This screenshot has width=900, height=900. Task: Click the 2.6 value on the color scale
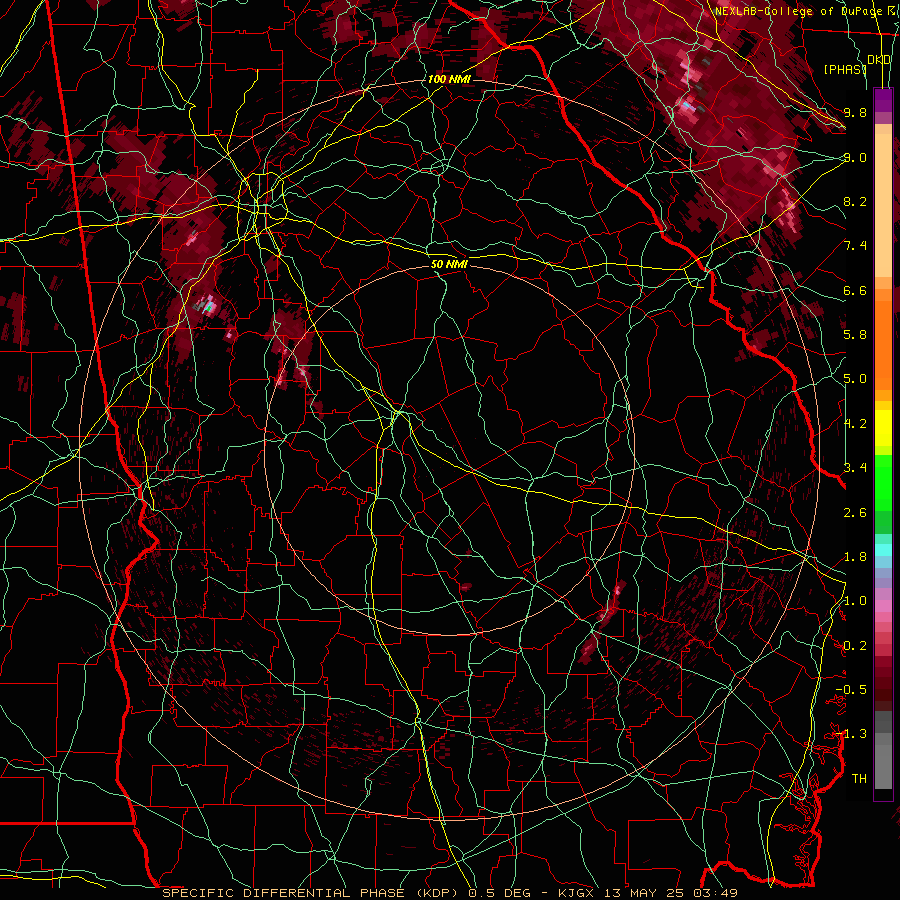point(855,513)
